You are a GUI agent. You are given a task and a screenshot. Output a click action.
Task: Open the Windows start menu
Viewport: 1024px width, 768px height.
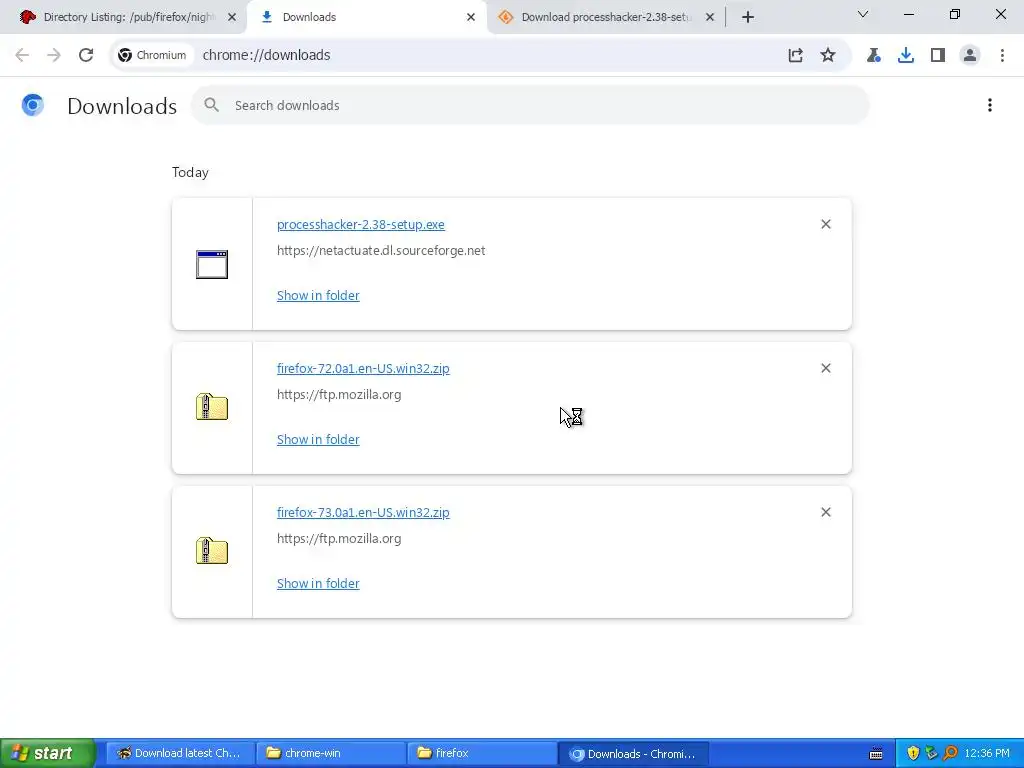click(47, 753)
